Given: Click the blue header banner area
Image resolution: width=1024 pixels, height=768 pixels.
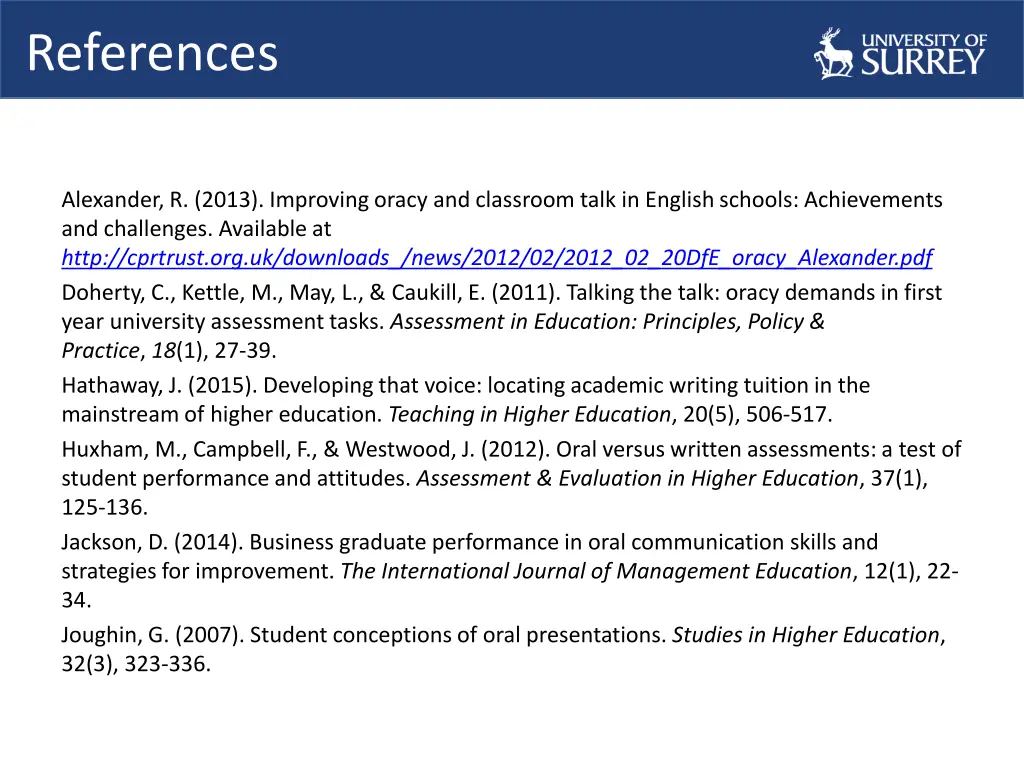Looking at the screenshot, I should tap(512, 49).
